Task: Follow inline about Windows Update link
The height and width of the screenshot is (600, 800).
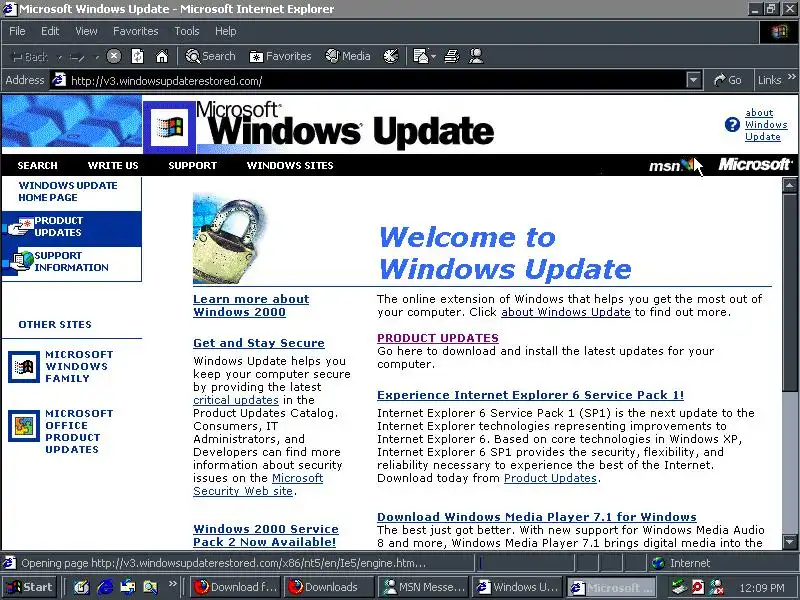Action: (566, 312)
